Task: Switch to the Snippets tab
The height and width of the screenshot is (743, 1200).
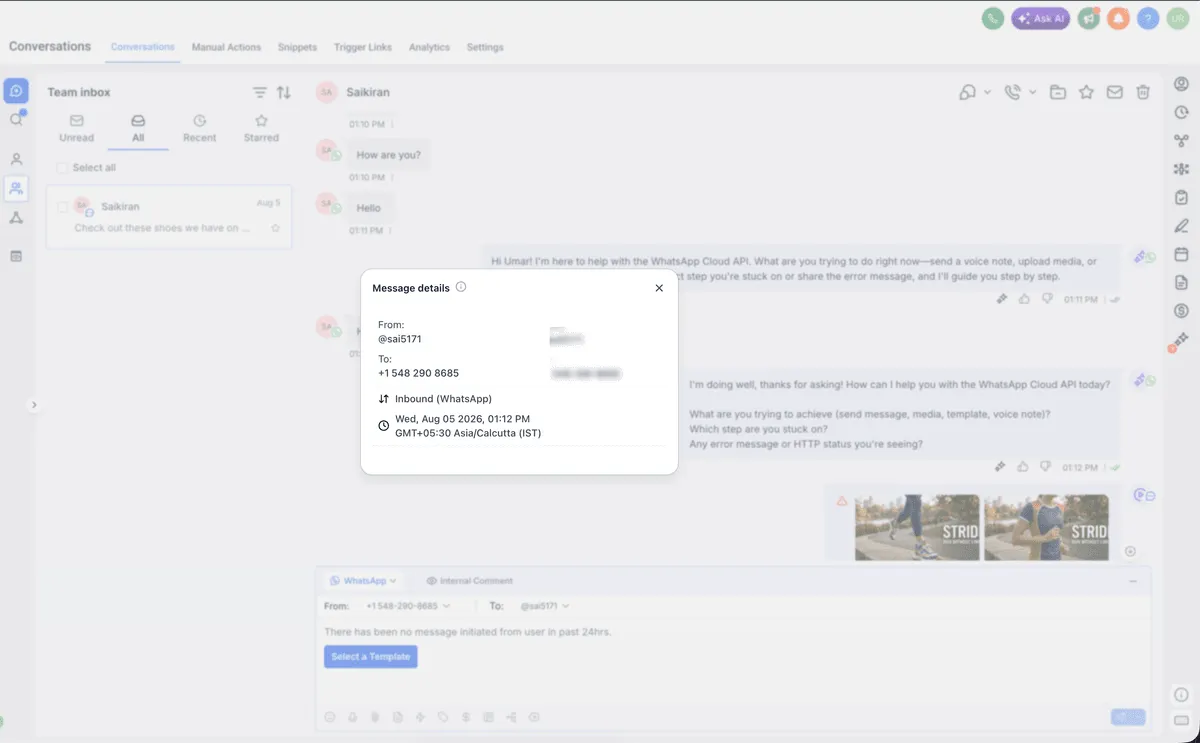Action: 297,47
